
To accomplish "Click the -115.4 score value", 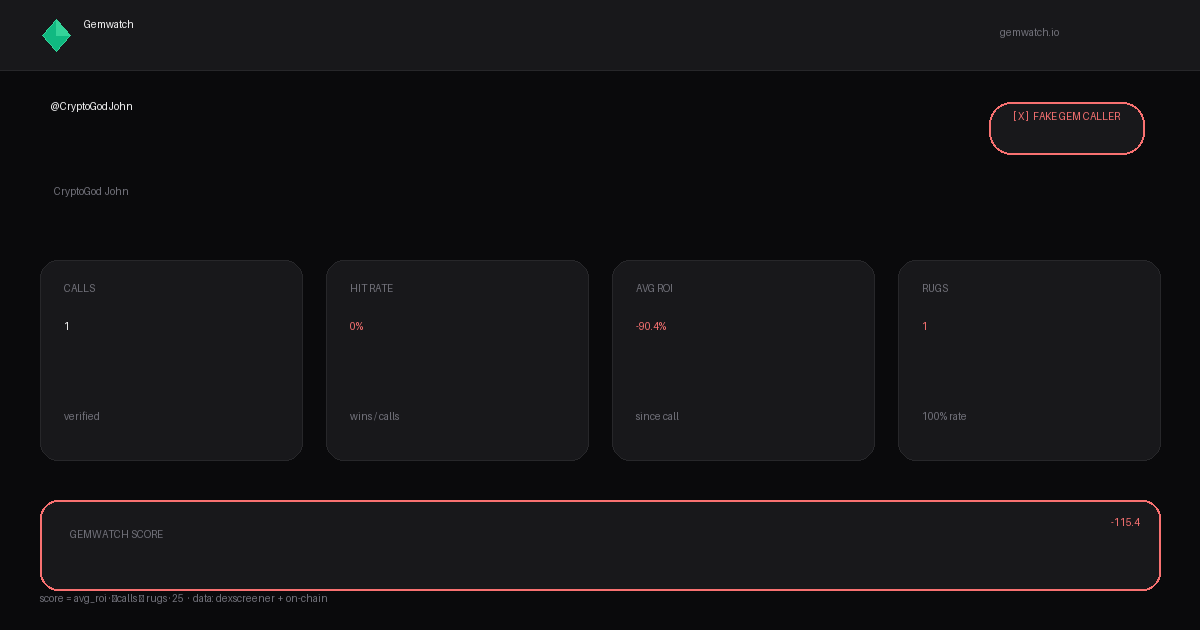I will click(x=1125, y=523).
